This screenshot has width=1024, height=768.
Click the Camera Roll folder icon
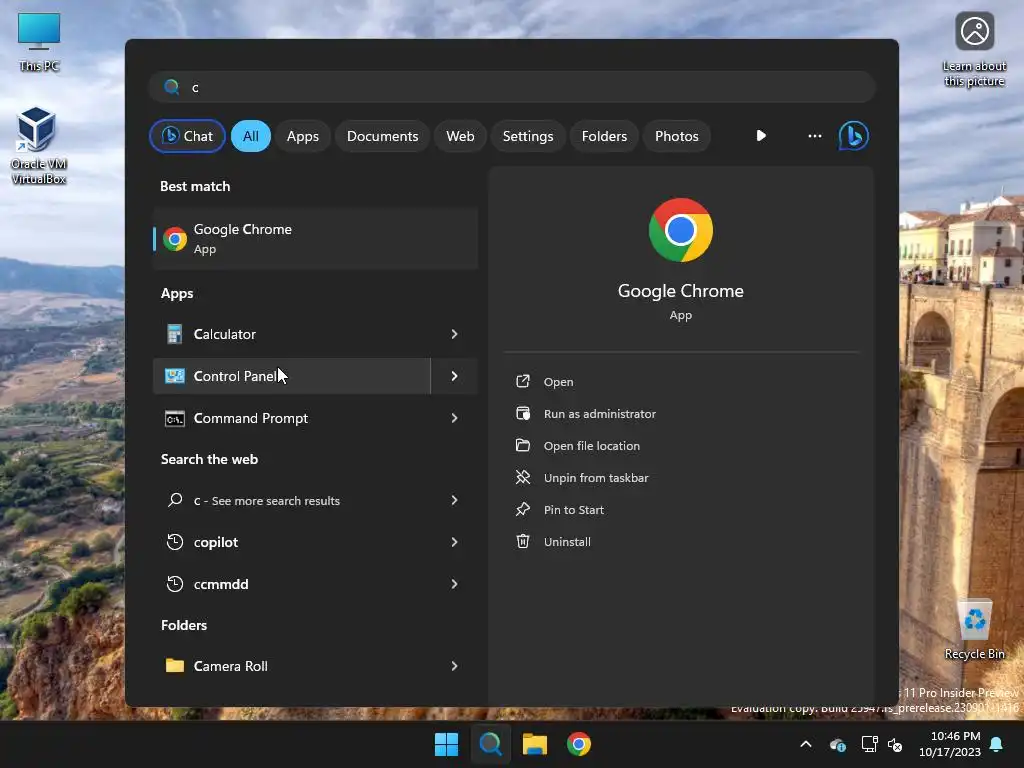pyautogui.click(x=174, y=665)
